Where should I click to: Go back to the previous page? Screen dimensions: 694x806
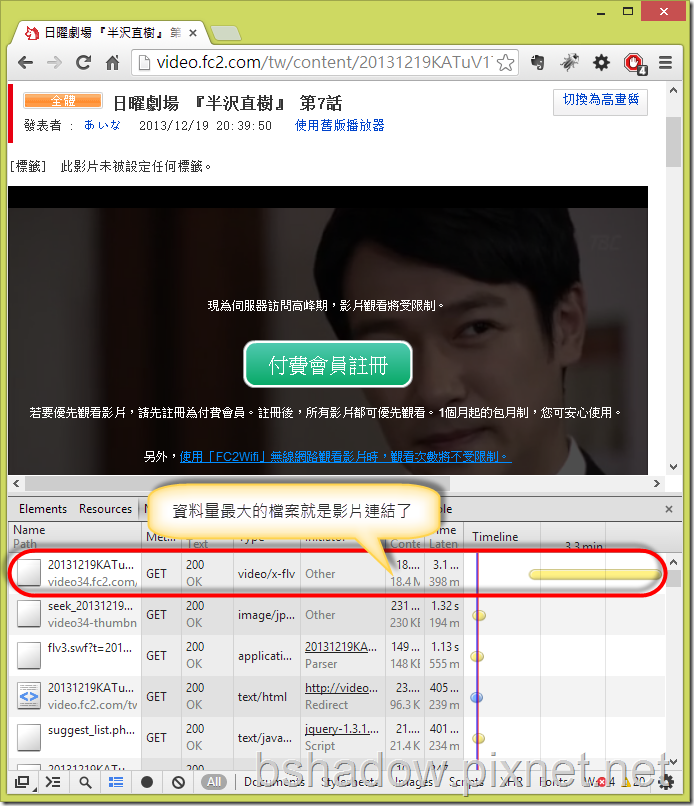click(25, 63)
